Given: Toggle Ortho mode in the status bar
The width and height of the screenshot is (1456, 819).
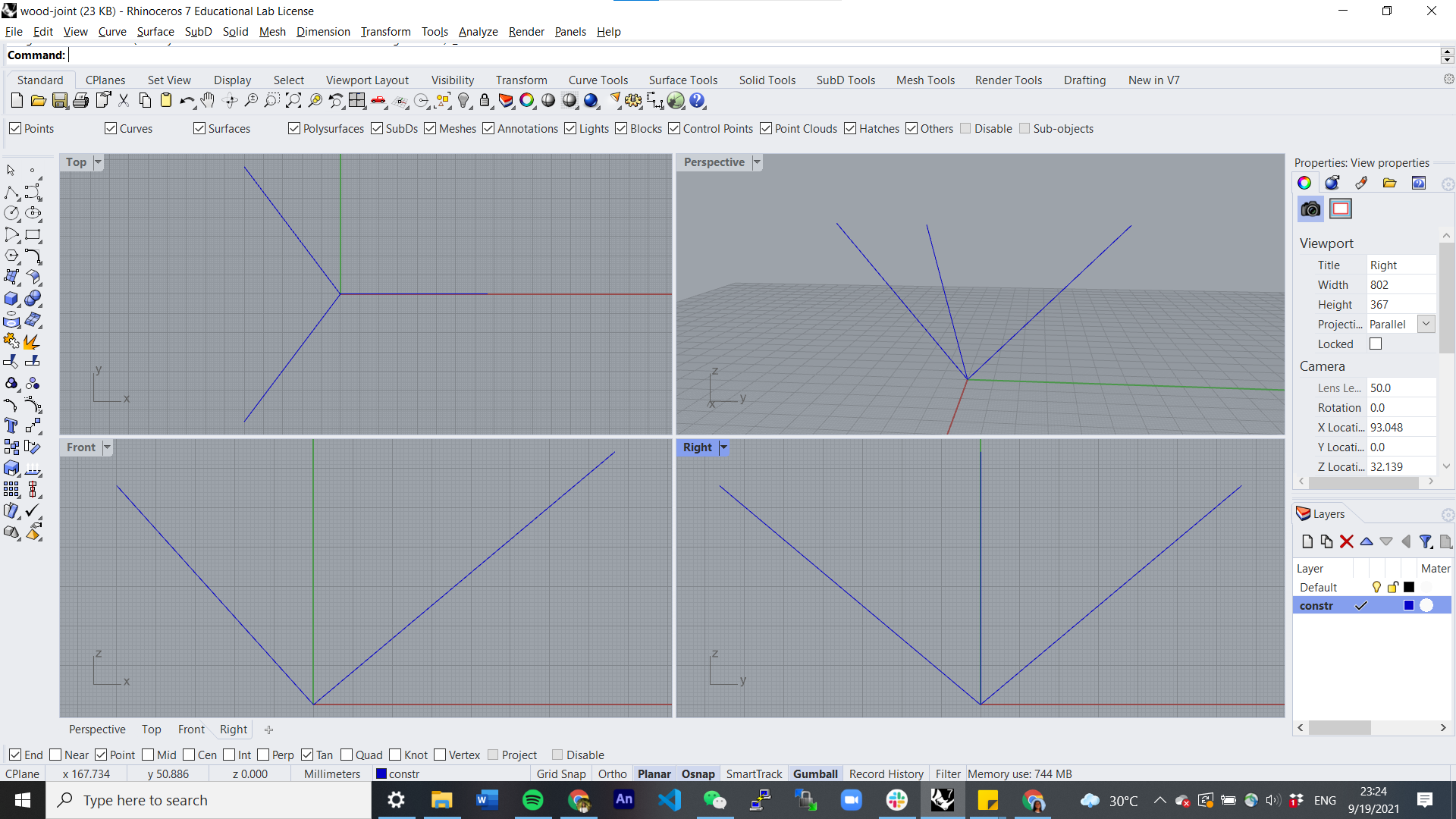Looking at the screenshot, I should coord(612,774).
